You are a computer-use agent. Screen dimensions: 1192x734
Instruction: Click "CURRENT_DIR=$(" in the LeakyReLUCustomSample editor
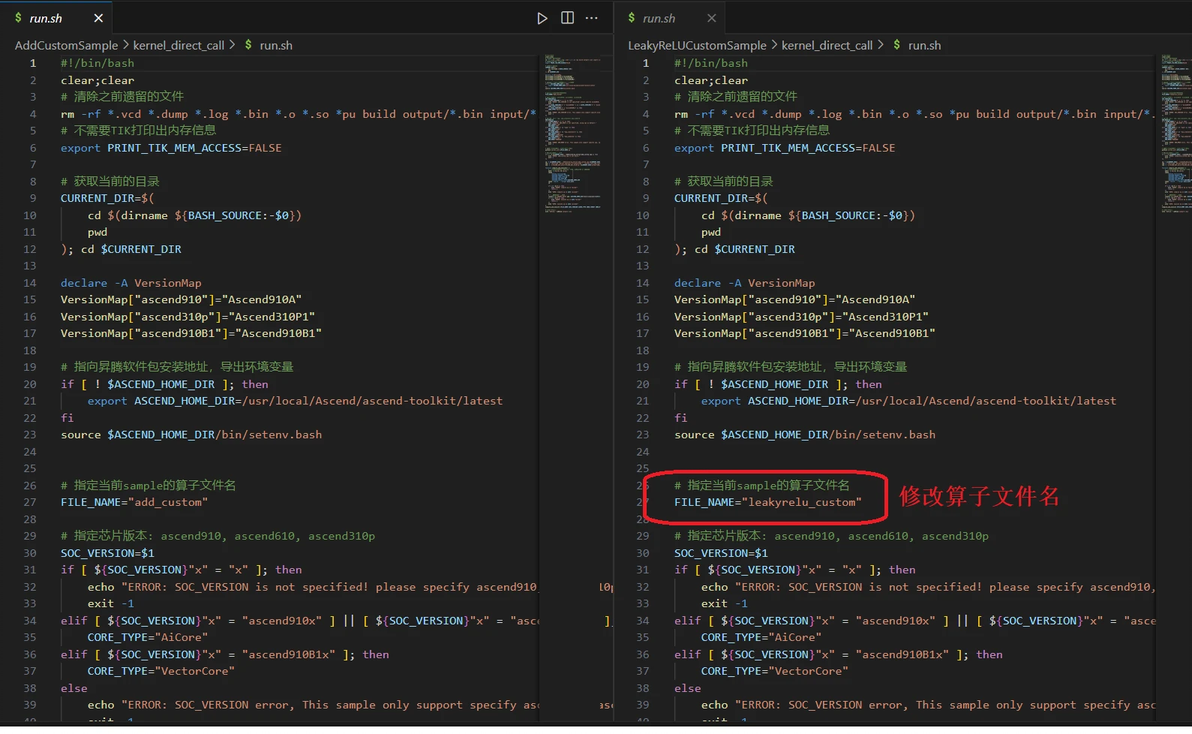721,198
